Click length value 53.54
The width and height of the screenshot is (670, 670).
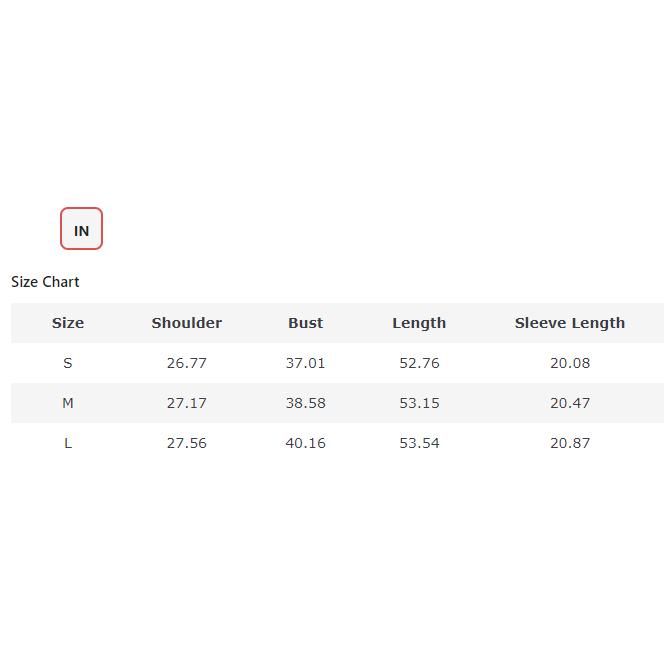[419, 443]
